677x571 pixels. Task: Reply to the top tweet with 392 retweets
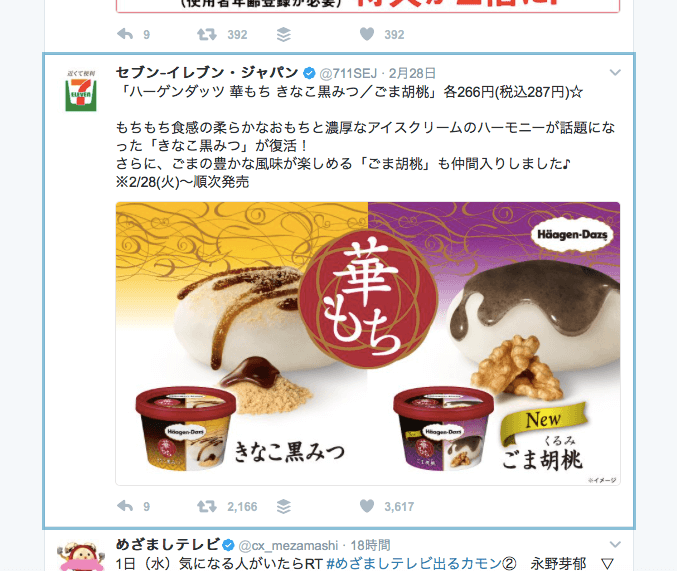click(125, 34)
